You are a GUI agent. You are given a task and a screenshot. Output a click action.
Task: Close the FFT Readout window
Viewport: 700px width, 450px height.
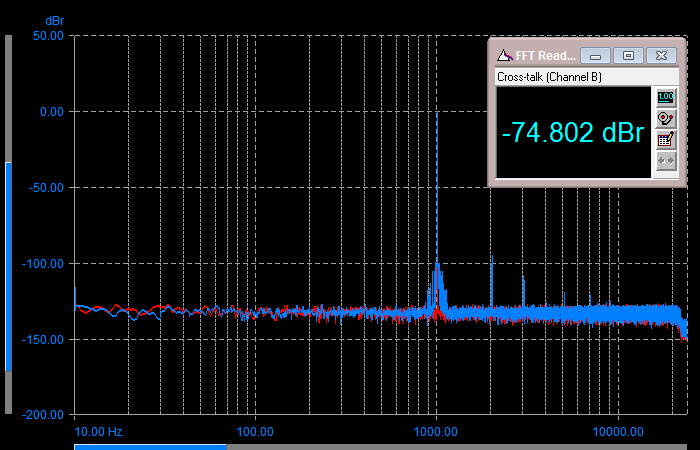click(x=661, y=56)
